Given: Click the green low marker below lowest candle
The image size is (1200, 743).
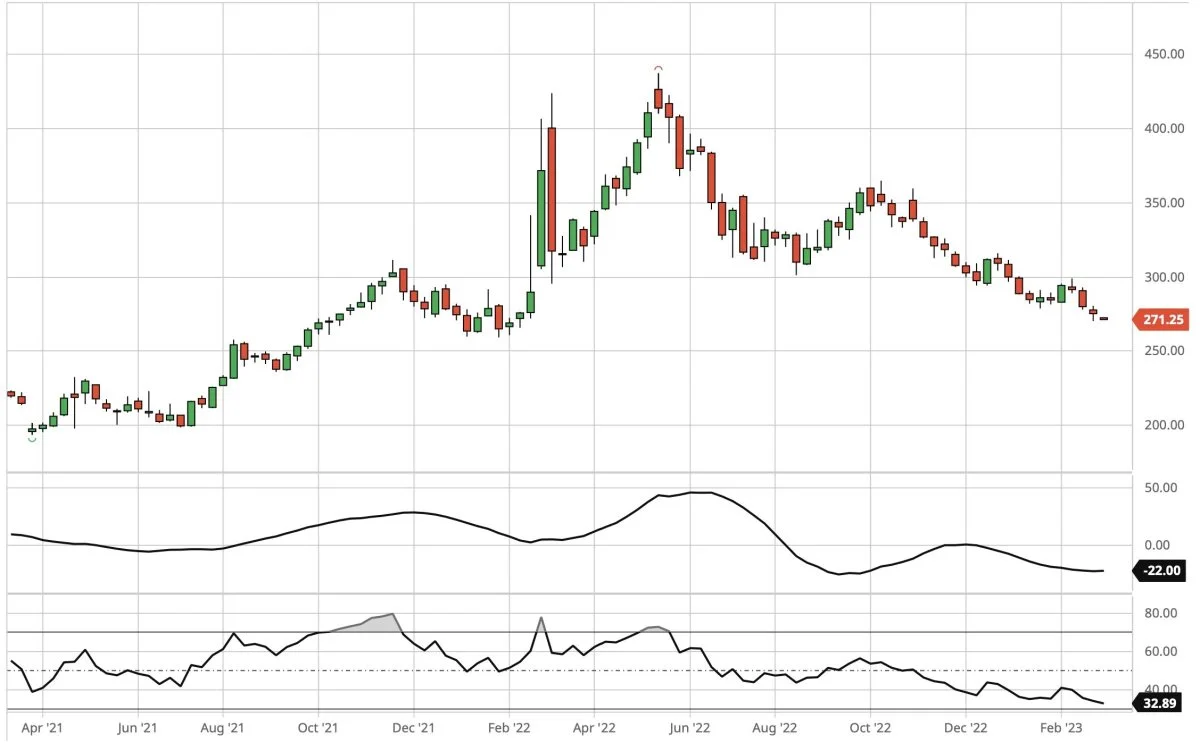Looking at the screenshot, I should 32,439.
